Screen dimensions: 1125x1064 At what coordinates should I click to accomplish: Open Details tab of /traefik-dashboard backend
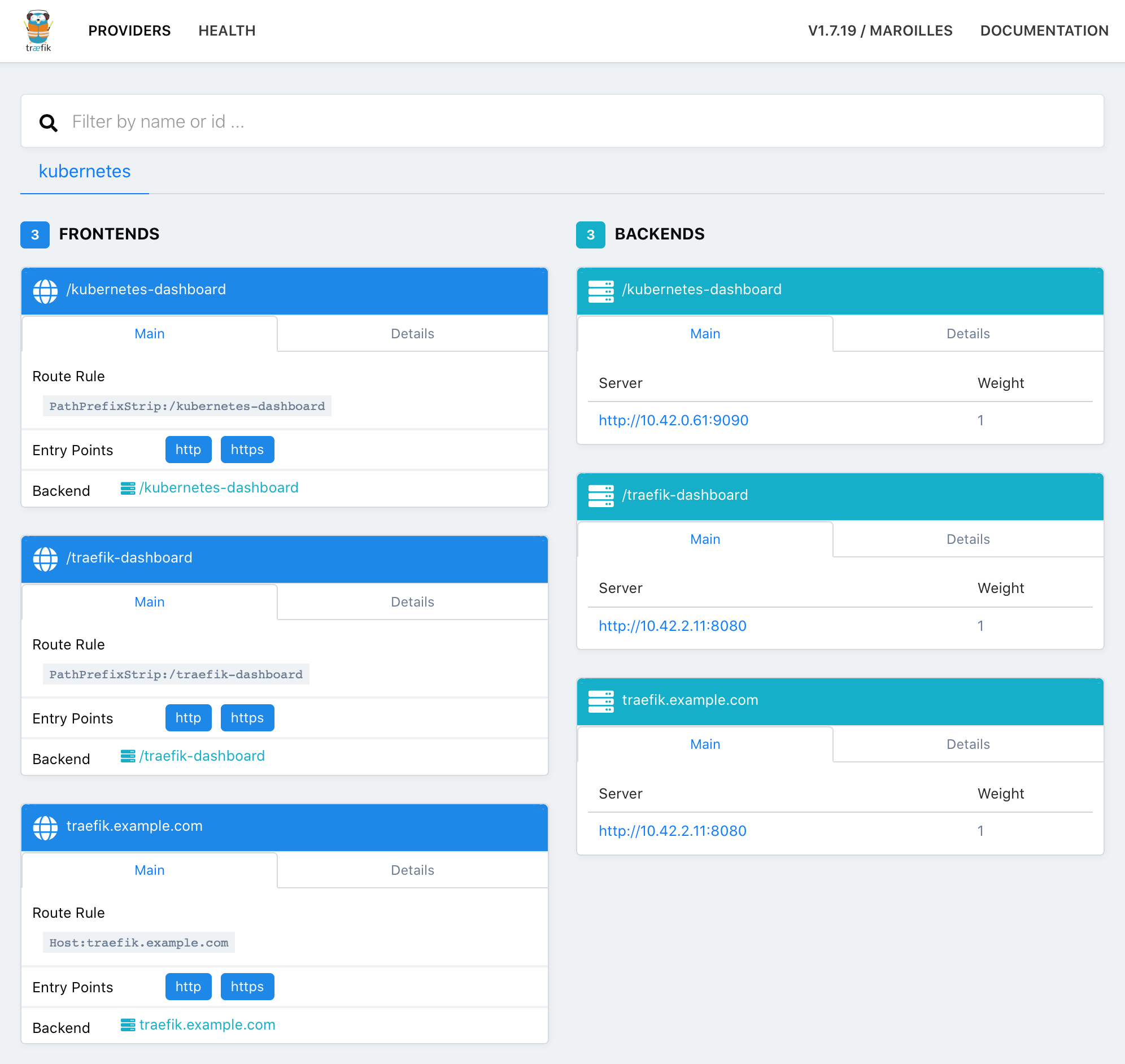point(968,539)
